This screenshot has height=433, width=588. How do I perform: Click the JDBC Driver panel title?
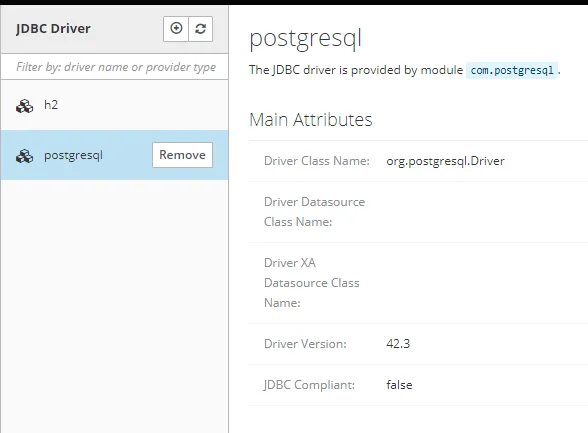click(x=53, y=28)
